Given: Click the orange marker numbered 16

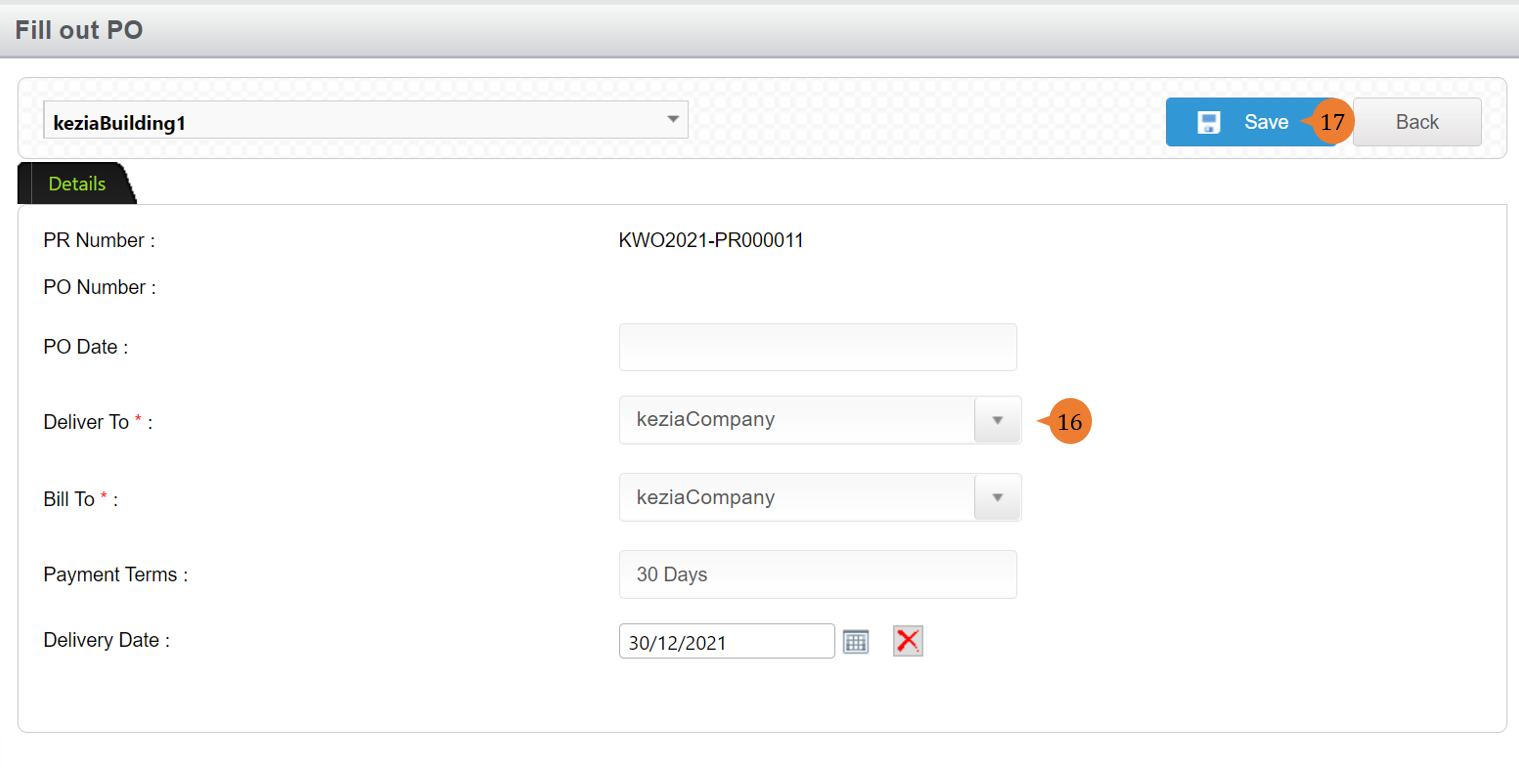Looking at the screenshot, I should tap(1069, 423).
